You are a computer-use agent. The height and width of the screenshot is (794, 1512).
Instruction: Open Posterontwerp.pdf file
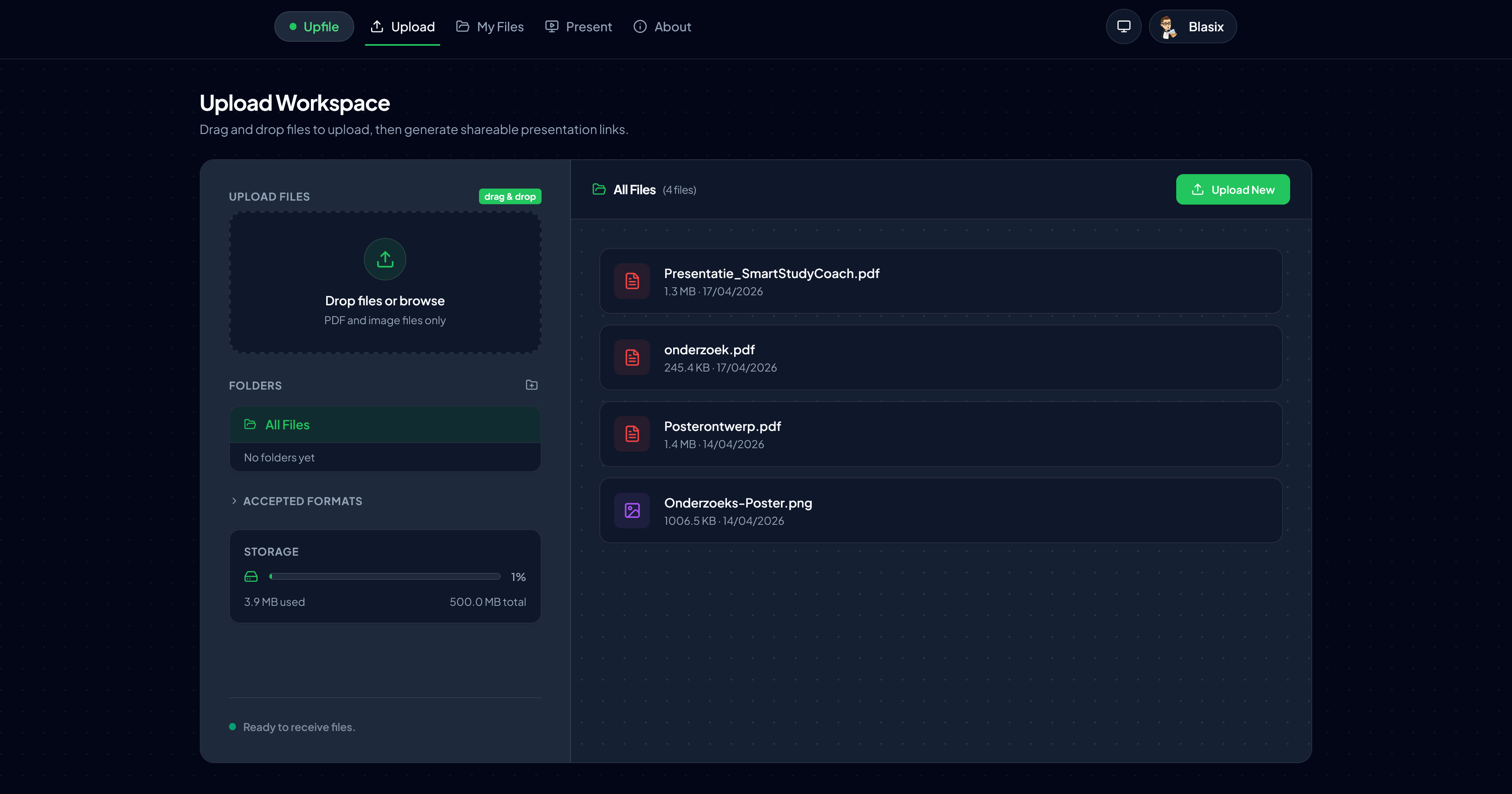(941, 434)
